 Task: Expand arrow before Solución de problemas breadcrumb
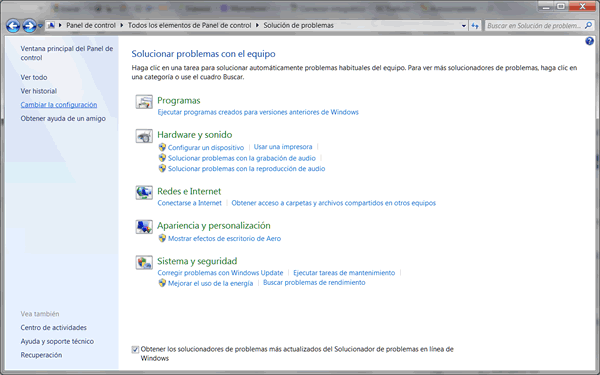pos(257,25)
